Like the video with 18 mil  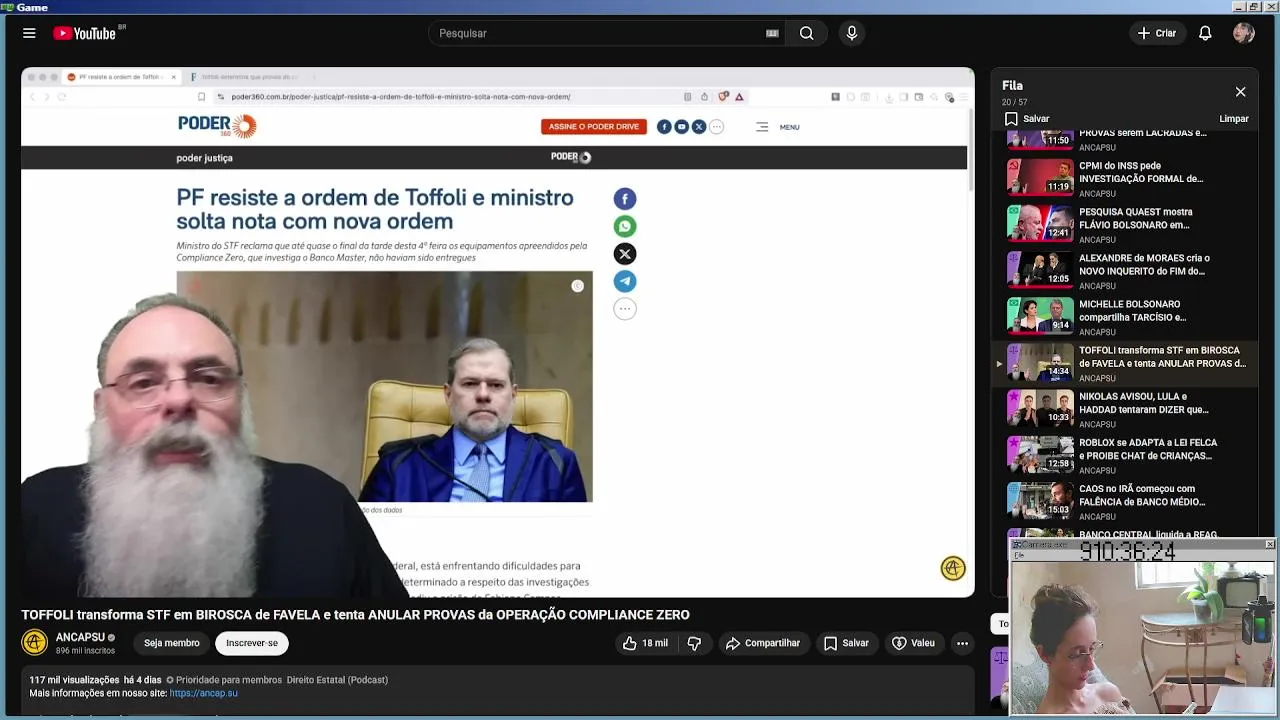coord(645,643)
